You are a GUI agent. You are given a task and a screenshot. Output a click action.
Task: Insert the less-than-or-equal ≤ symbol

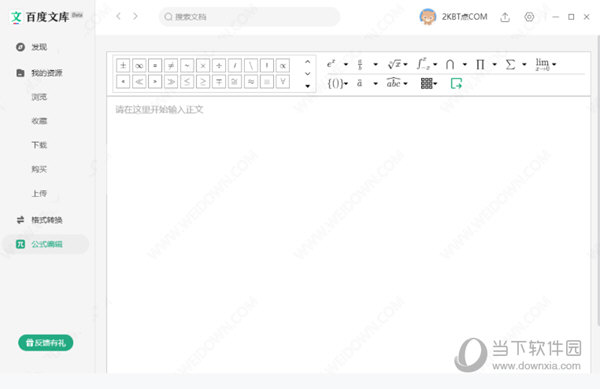click(187, 81)
